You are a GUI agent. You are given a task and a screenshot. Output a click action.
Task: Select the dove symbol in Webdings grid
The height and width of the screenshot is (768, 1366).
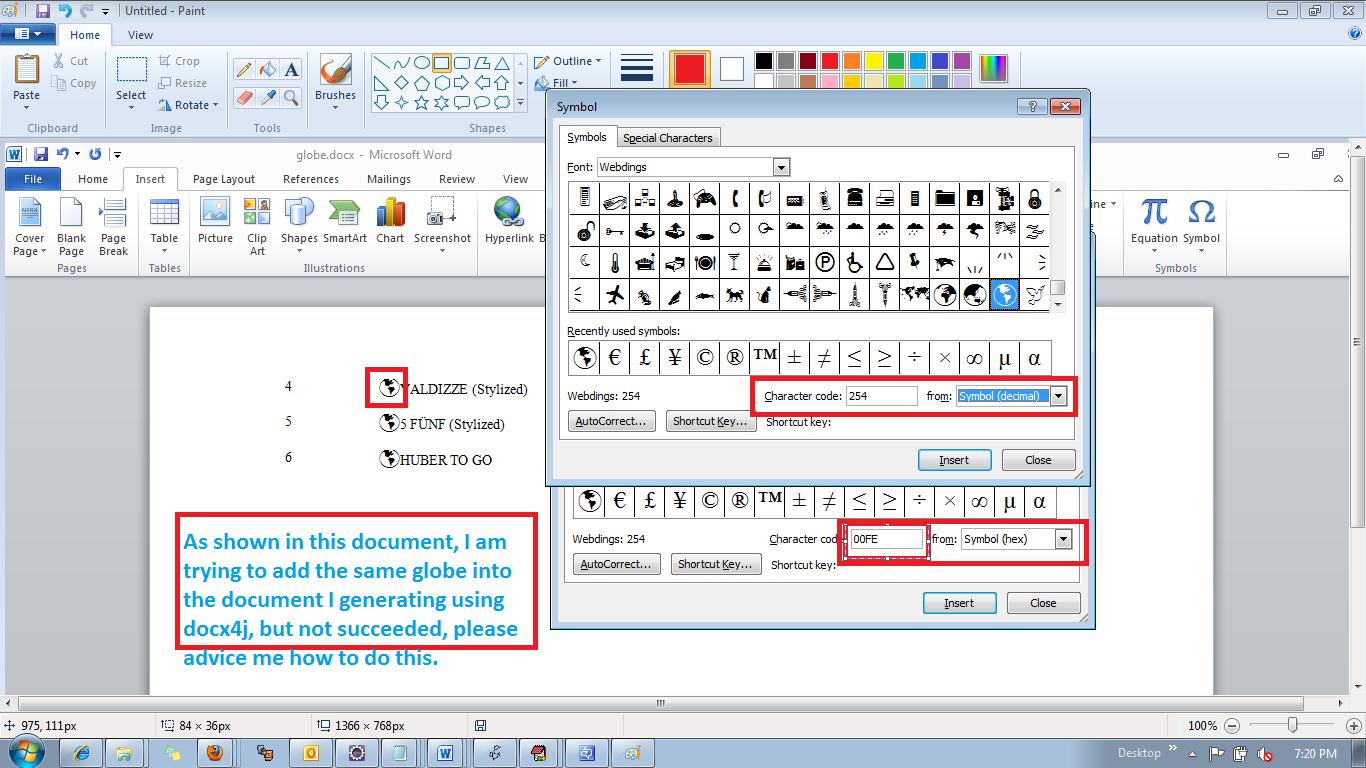point(1035,295)
